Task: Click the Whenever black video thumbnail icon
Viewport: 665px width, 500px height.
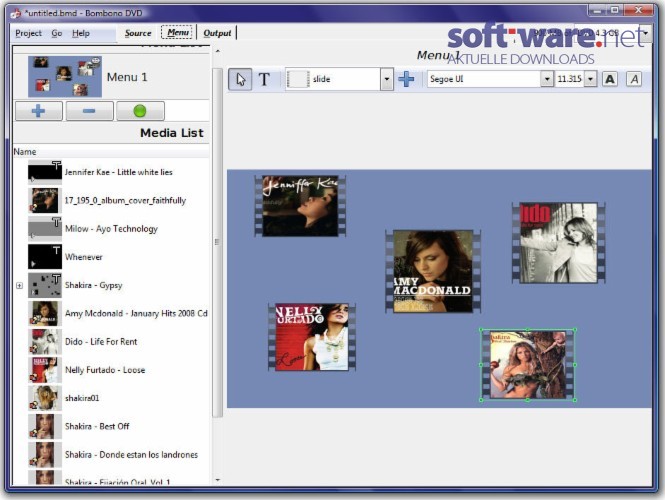Action: point(45,257)
